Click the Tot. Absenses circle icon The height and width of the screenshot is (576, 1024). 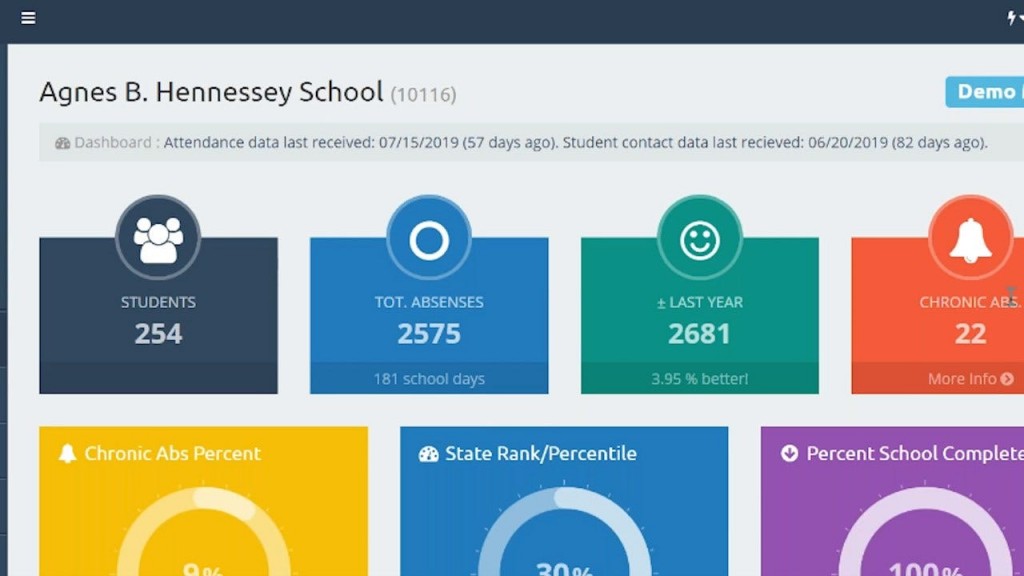point(429,238)
